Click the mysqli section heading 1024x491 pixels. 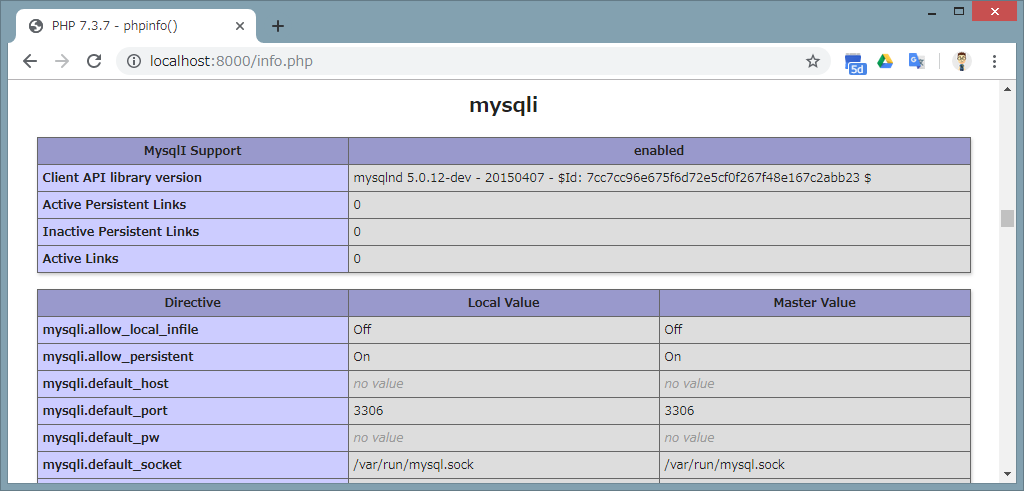pyautogui.click(x=503, y=105)
